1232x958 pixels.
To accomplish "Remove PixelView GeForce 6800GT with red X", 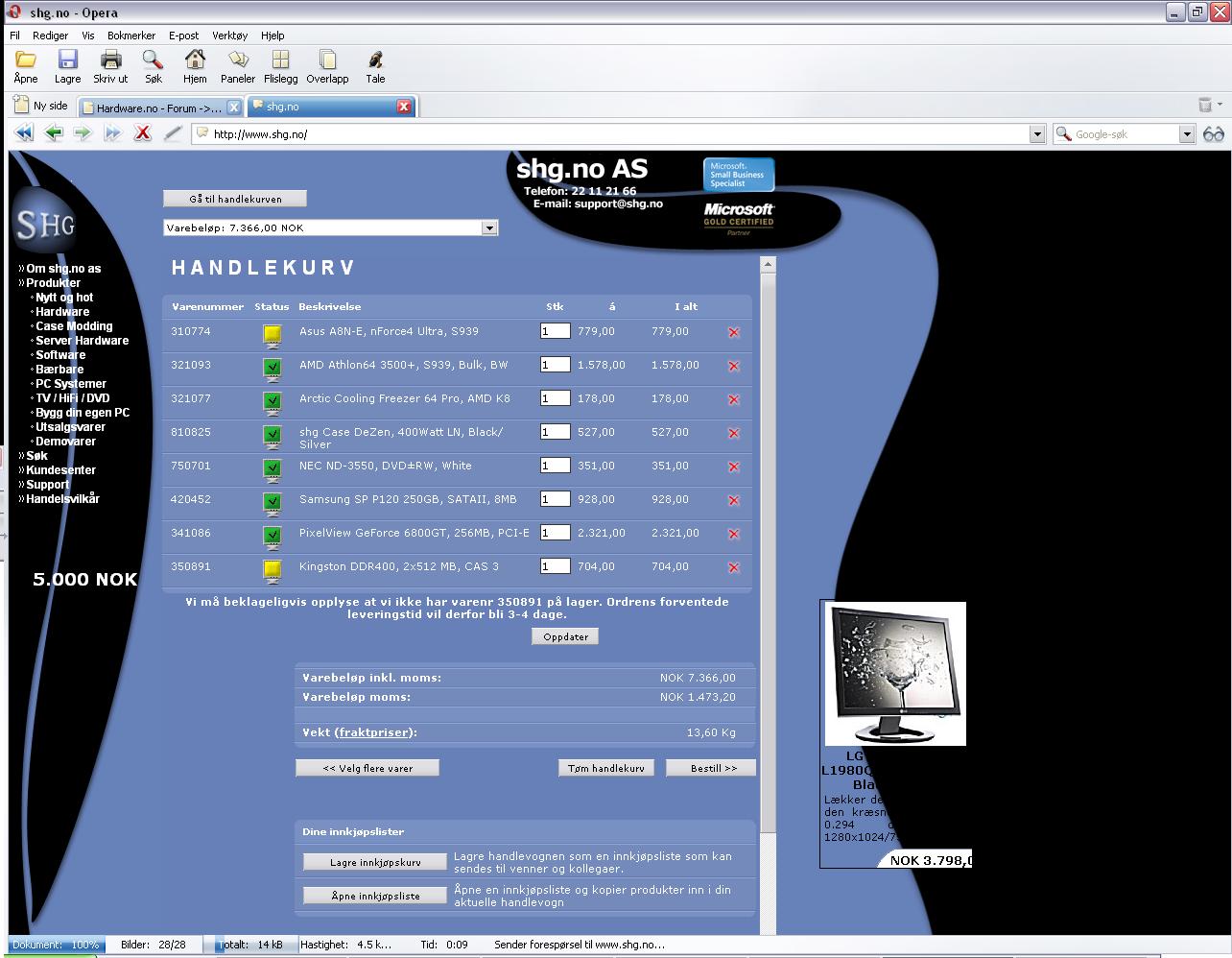I will (734, 535).
